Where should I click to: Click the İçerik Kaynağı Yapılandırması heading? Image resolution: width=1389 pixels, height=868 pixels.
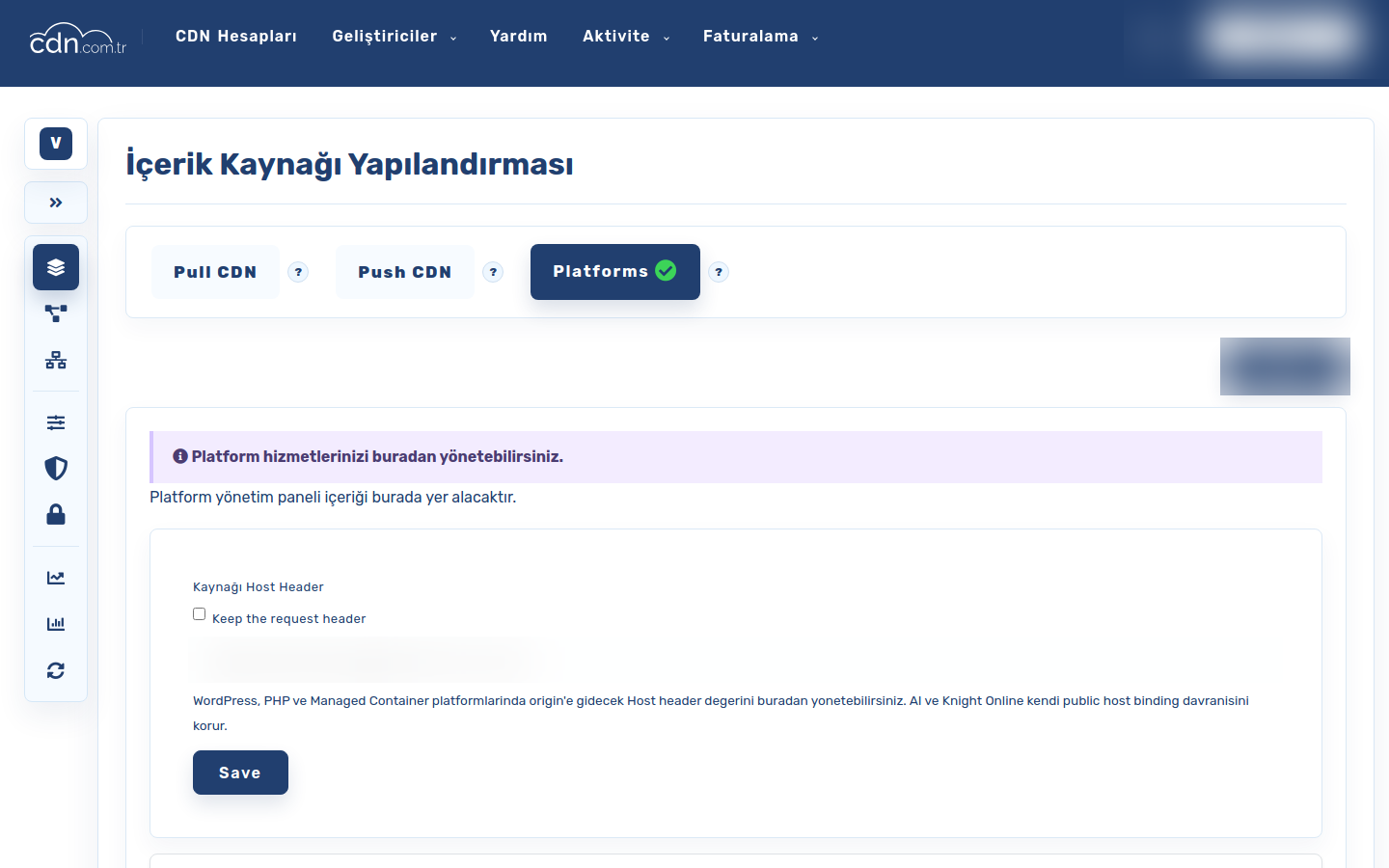349,164
